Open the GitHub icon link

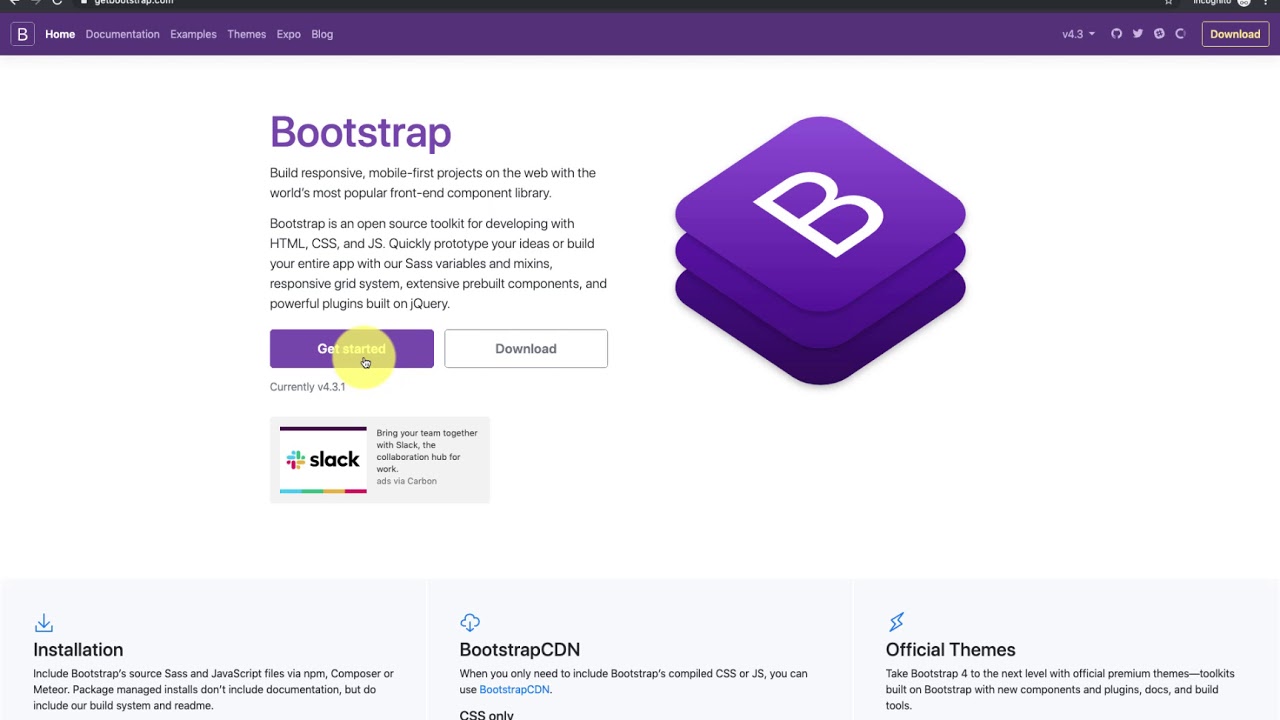(1117, 34)
